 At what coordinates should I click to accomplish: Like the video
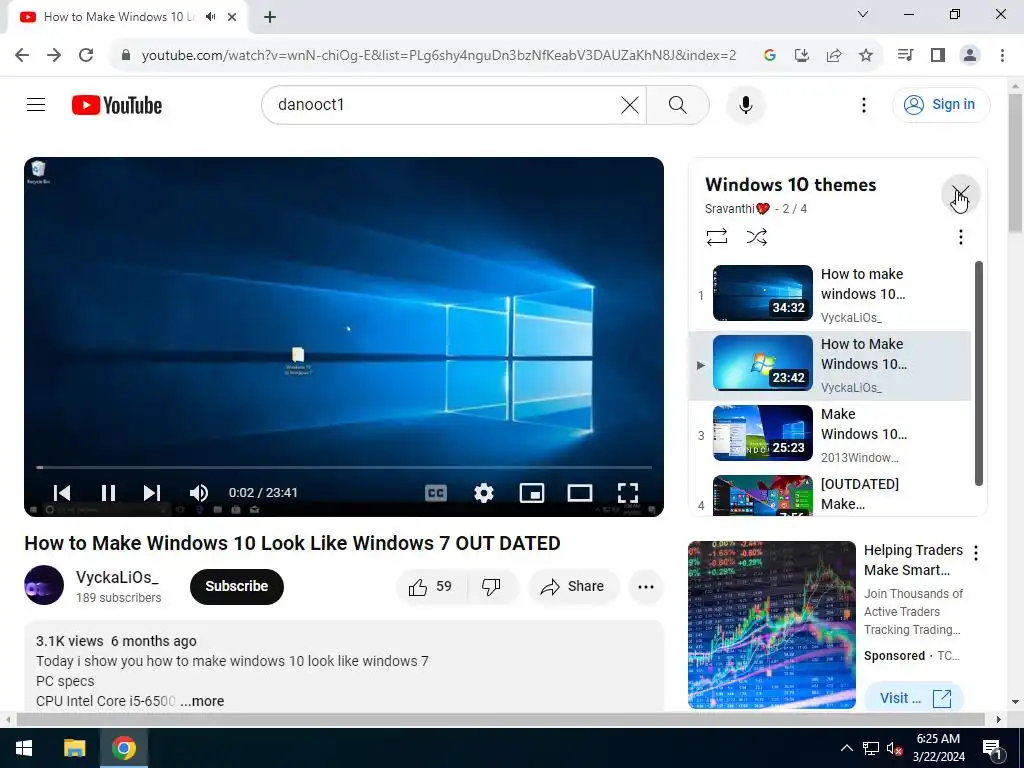[430, 586]
